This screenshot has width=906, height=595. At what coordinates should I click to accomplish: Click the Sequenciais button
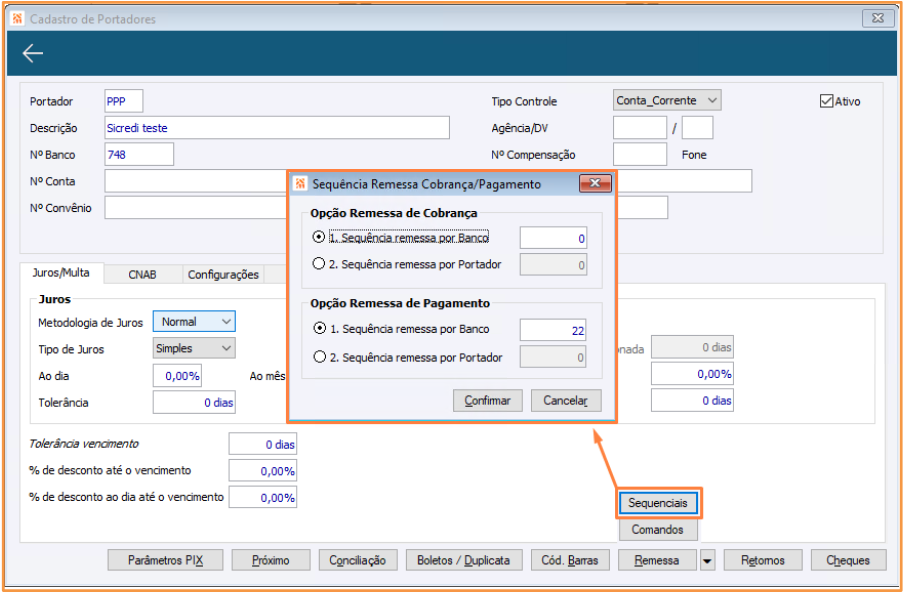(658, 503)
